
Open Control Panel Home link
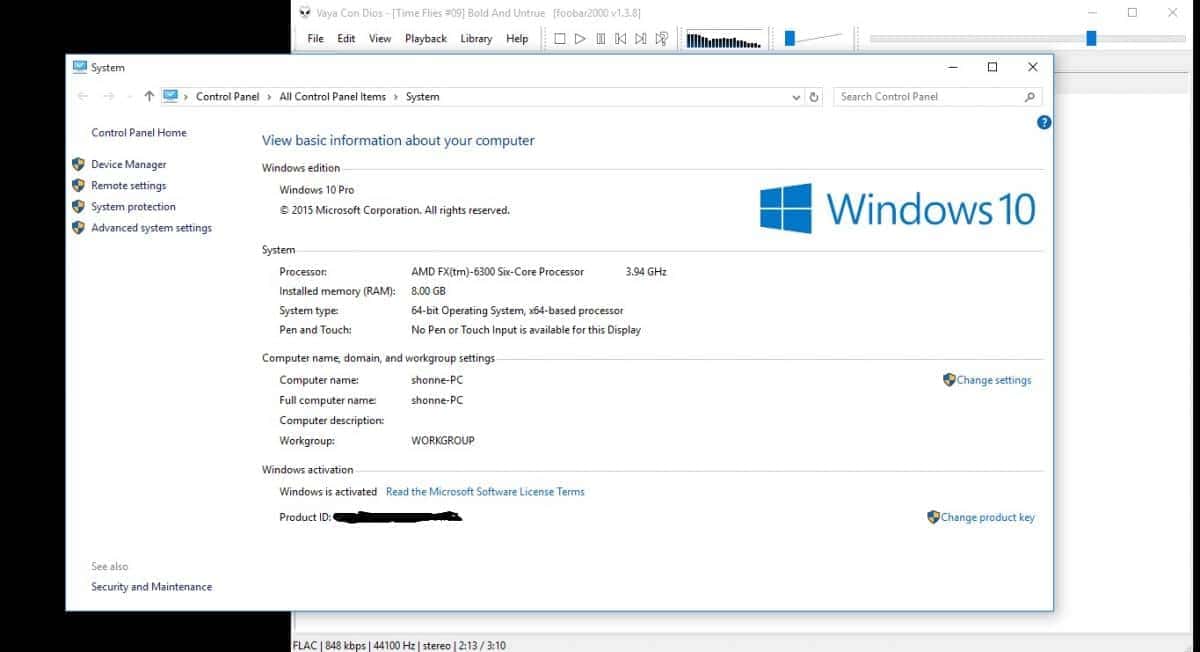pyautogui.click(x=139, y=133)
